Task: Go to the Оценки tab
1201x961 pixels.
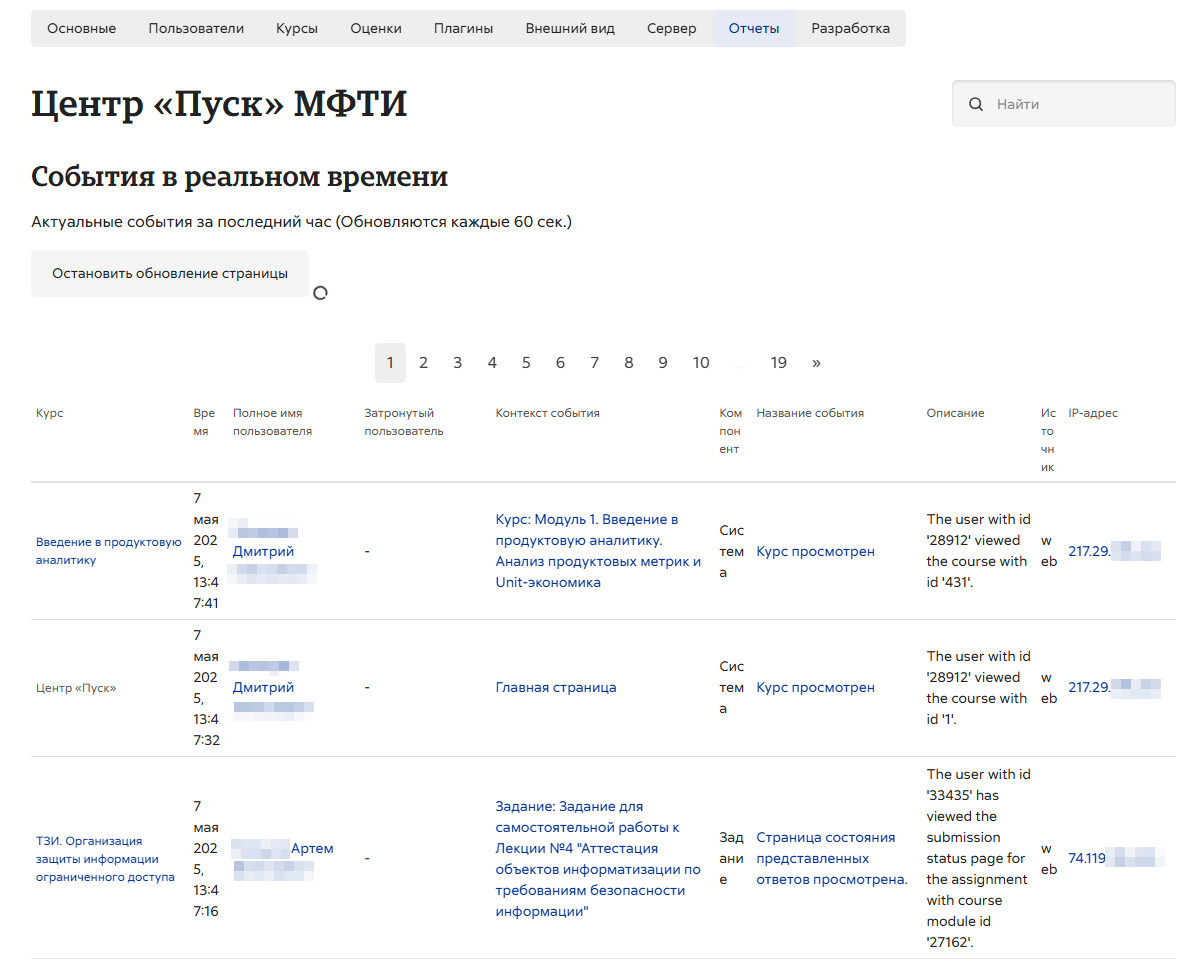Action: pyautogui.click(x=376, y=28)
